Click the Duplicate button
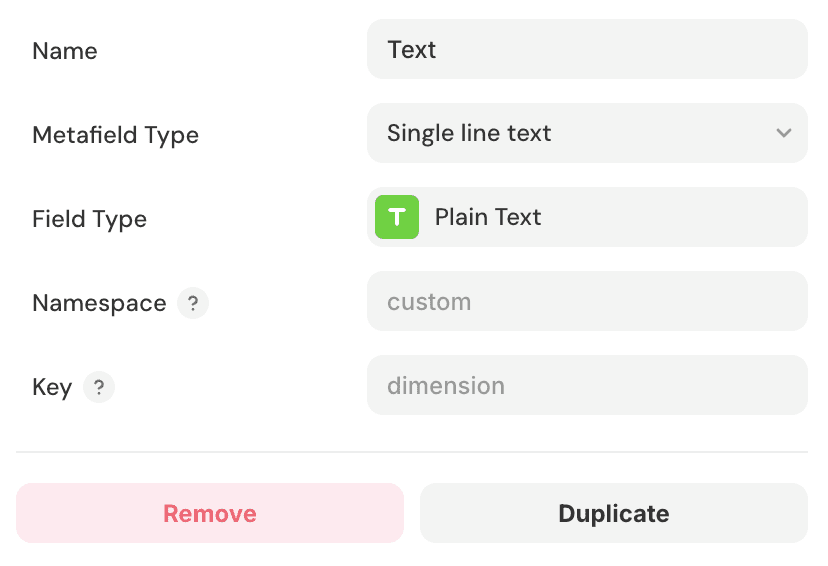The image size is (828, 566). (x=613, y=513)
